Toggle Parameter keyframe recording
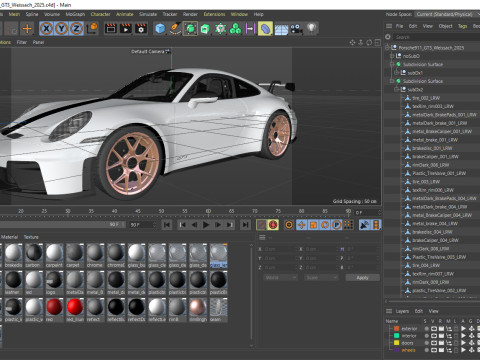The width and height of the screenshot is (480, 360). click(x=337, y=225)
